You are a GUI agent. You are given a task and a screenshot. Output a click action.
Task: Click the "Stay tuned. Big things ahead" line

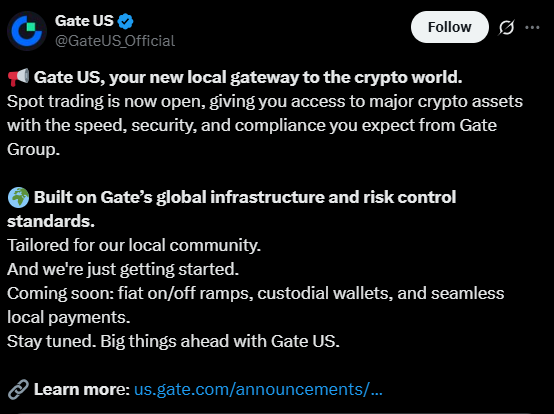(x=173, y=342)
